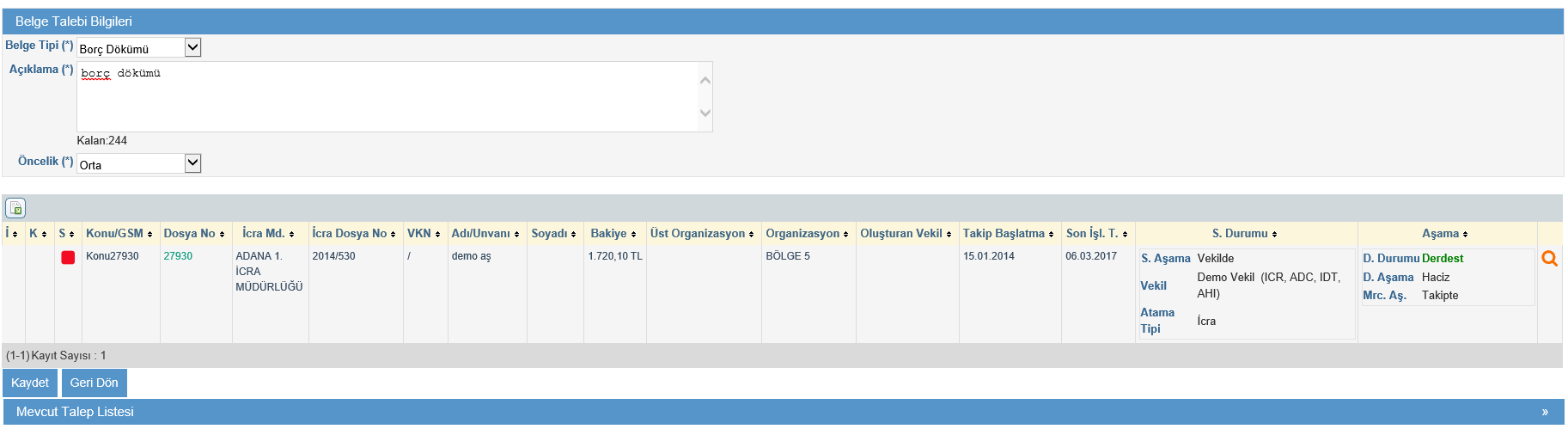Sort by the İ column header
Image resolution: width=1568 pixels, height=429 pixels.
coord(11,234)
